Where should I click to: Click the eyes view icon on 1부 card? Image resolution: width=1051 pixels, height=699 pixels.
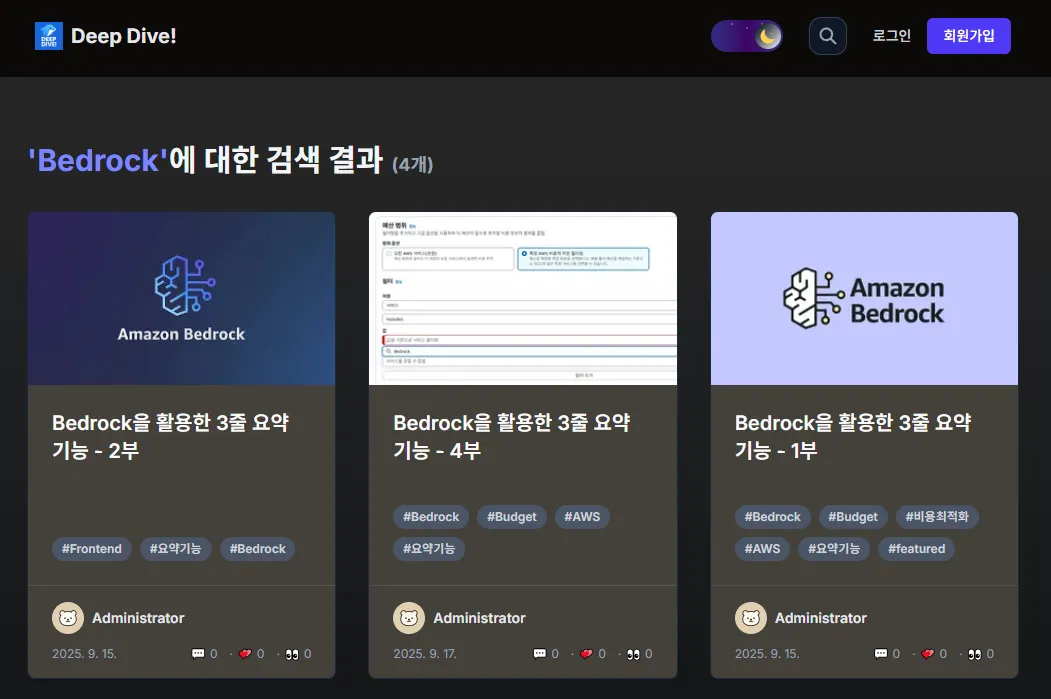pyautogui.click(x=974, y=654)
